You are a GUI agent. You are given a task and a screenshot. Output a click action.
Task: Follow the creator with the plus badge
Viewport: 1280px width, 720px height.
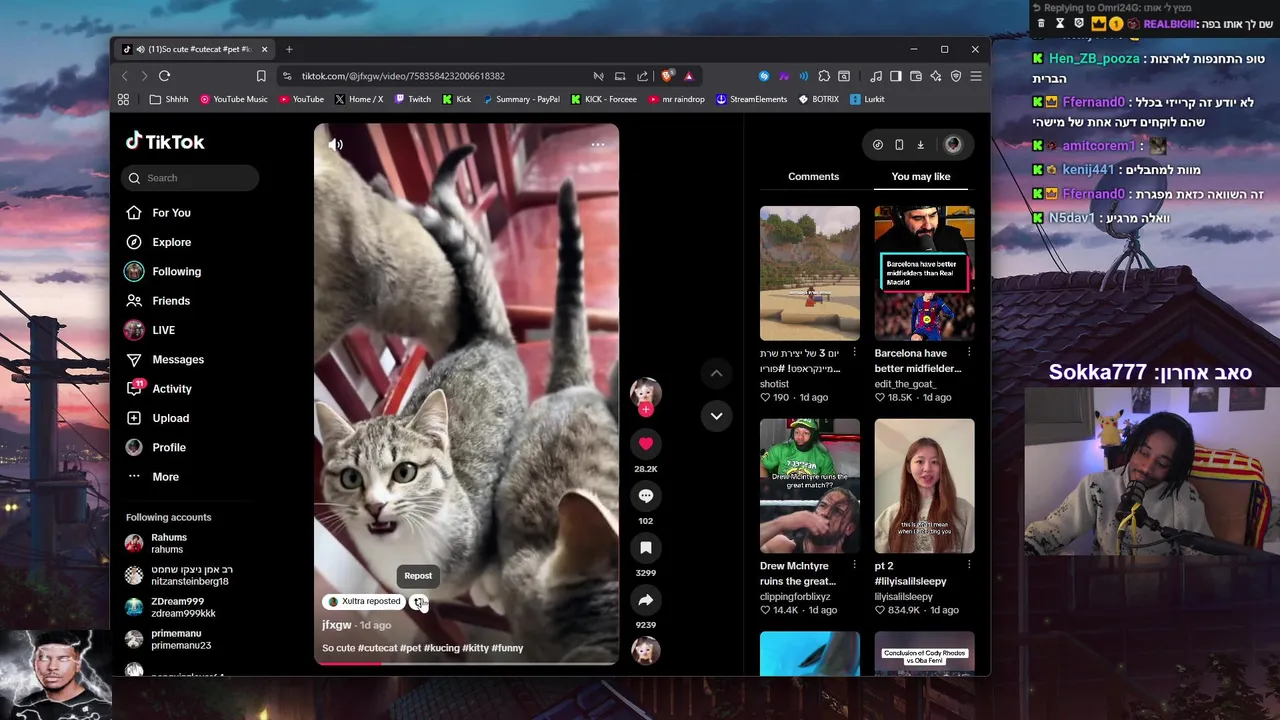click(x=646, y=409)
